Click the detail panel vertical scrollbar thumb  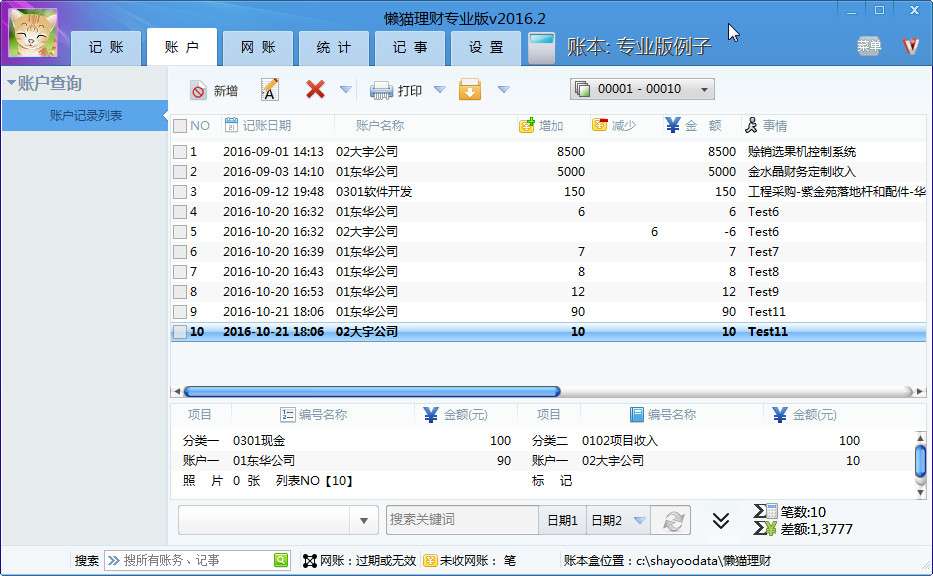920,460
